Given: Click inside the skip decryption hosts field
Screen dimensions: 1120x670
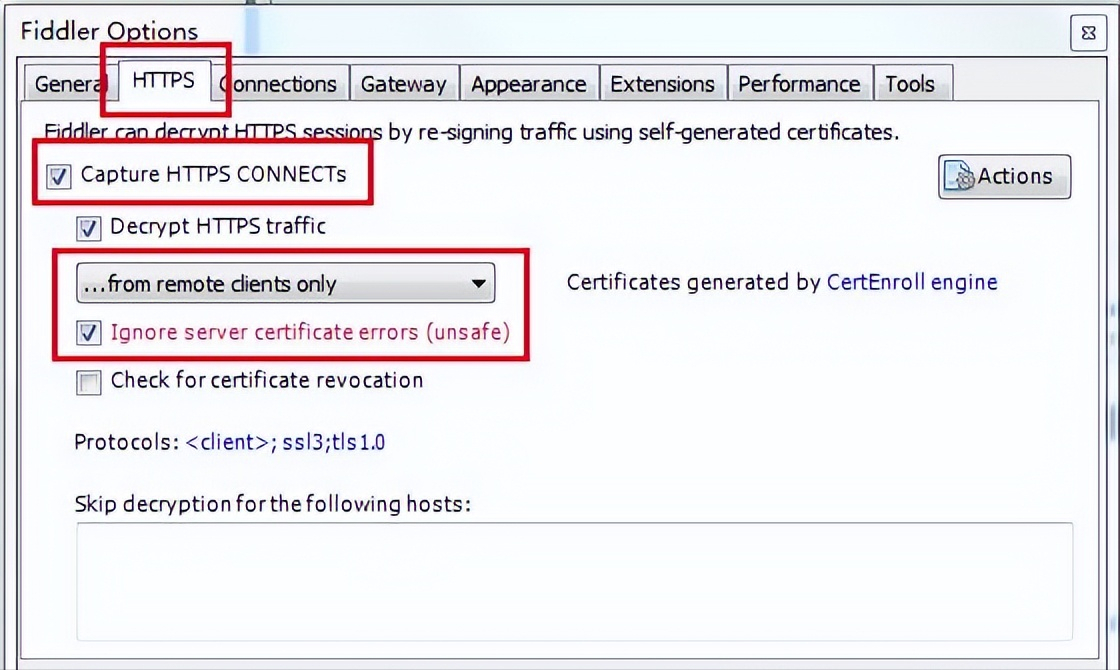Looking at the screenshot, I should pyautogui.click(x=574, y=581).
